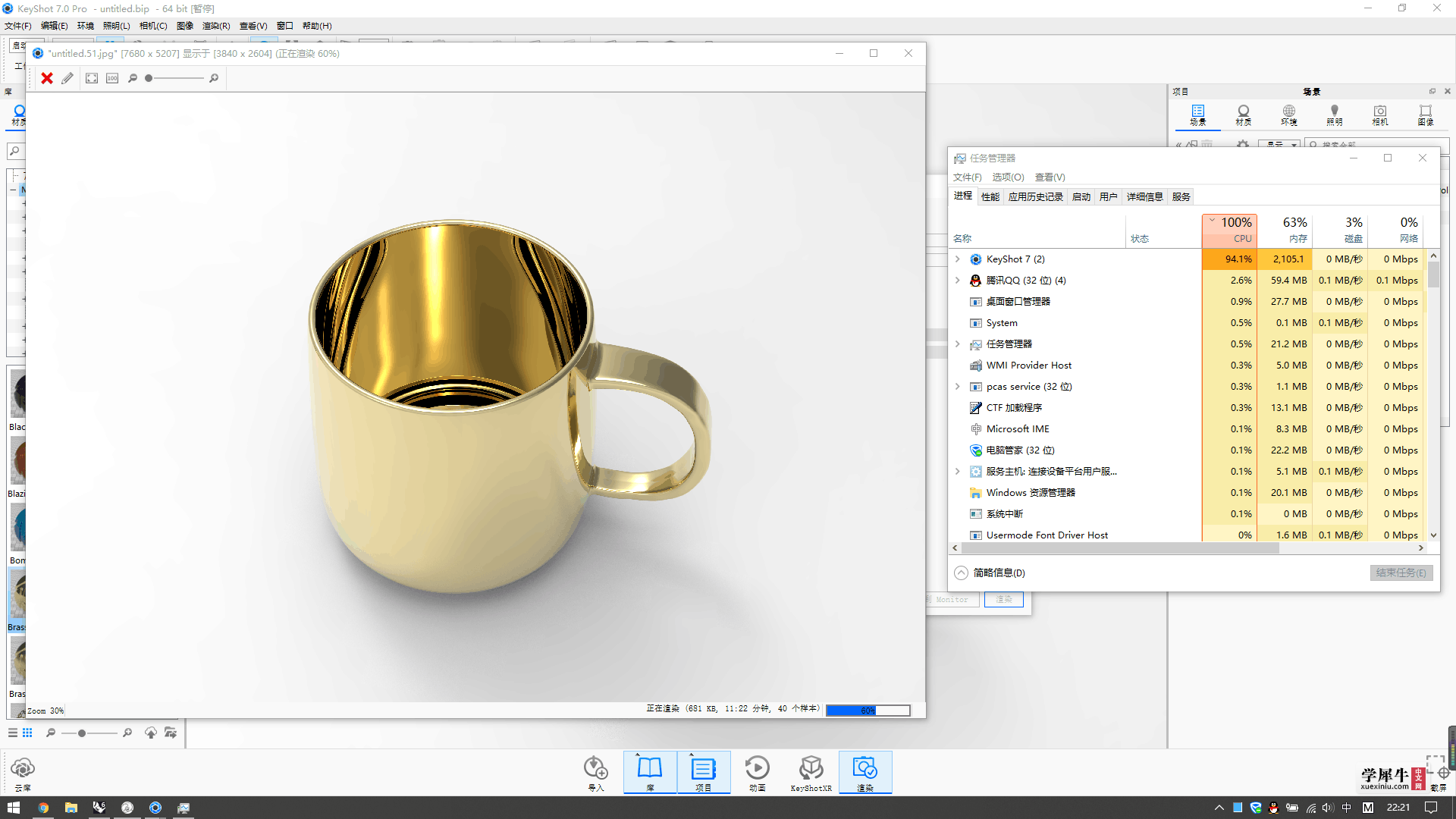1456x819 pixels.
Task: Click the export folder icon in library
Action: 171,733
